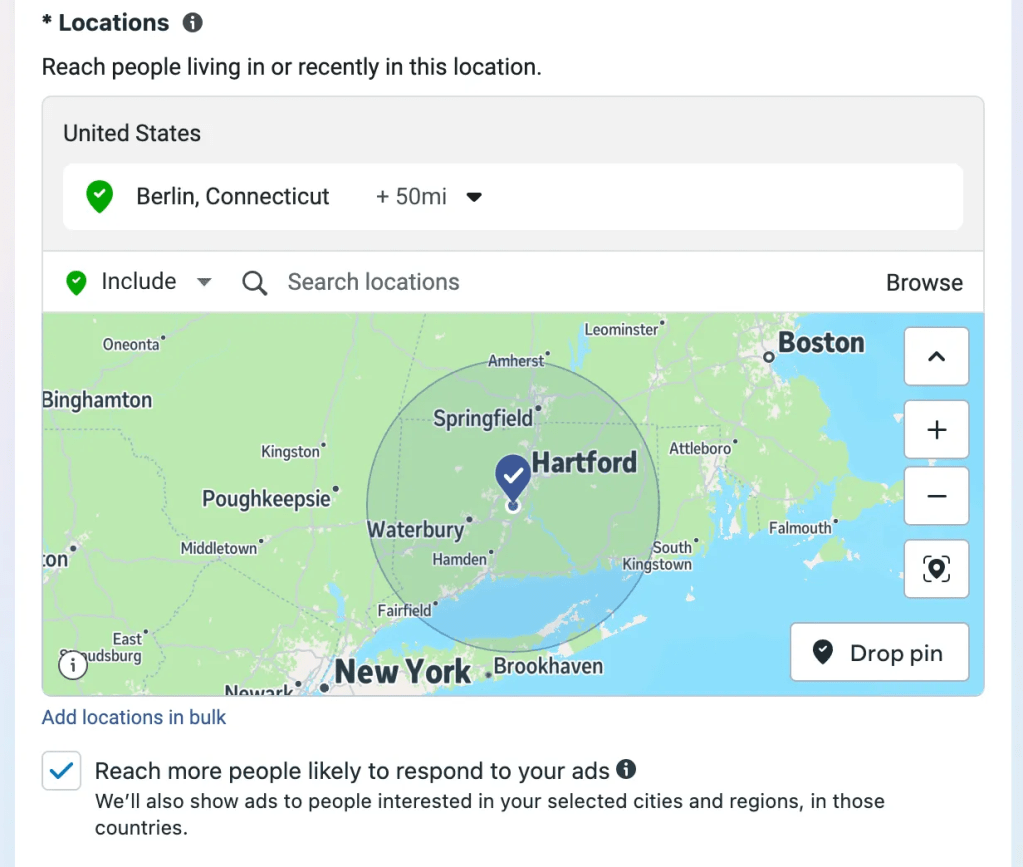Click the Berlin, Connecticut location entry
The width and height of the screenshot is (1023, 867).
[x=233, y=197]
